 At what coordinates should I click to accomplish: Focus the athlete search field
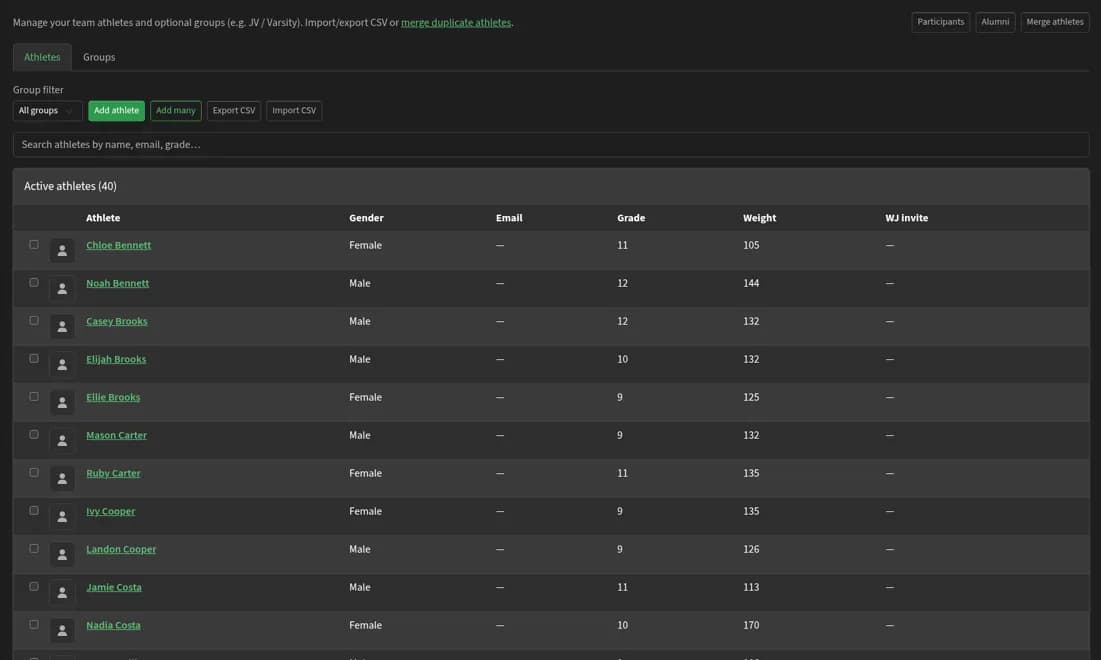click(x=550, y=145)
